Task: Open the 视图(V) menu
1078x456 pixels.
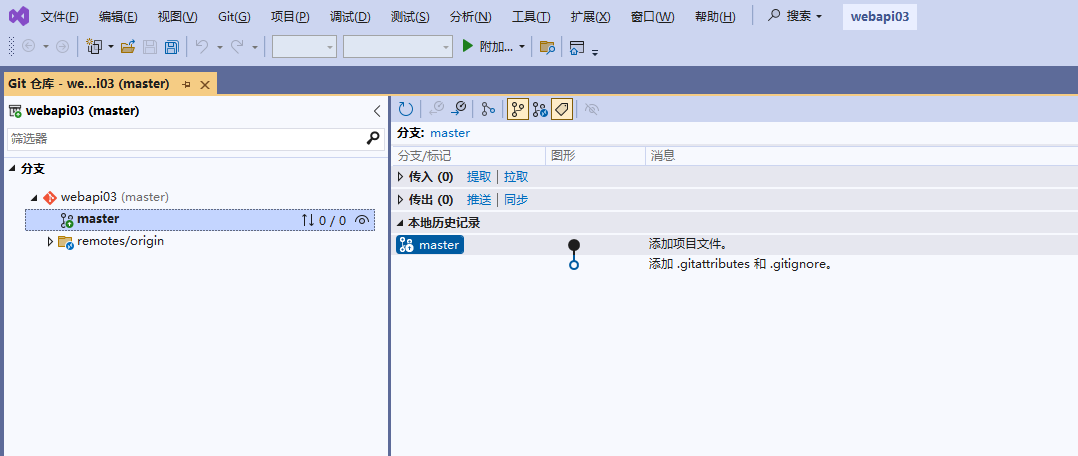Action: [x=177, y=17]
